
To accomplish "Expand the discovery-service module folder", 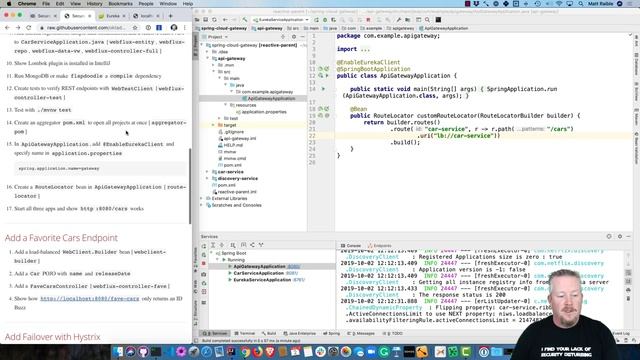I will click(x=208, y=178).
